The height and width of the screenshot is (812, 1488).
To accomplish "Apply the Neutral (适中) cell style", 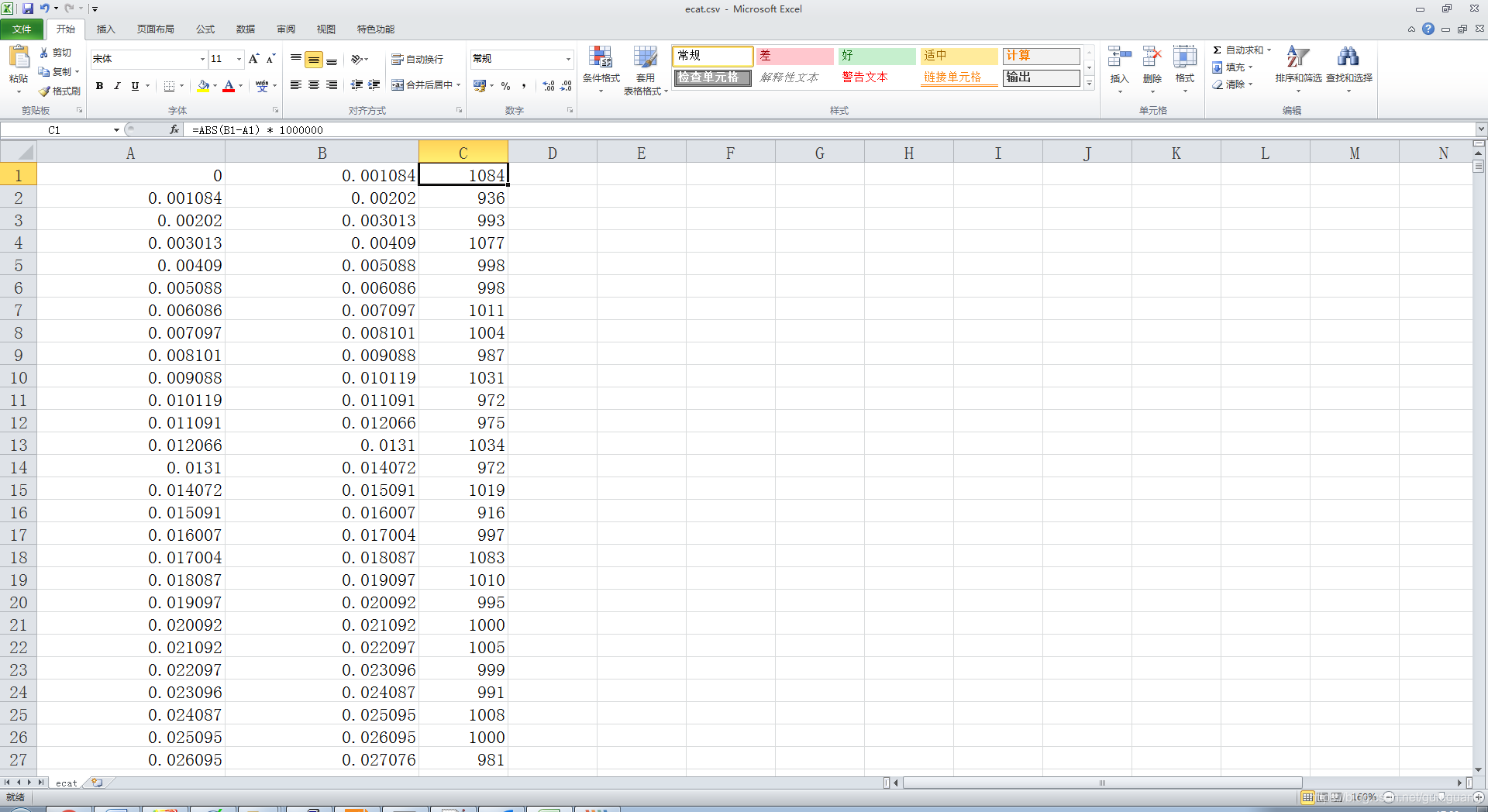I will coord(959,56).
